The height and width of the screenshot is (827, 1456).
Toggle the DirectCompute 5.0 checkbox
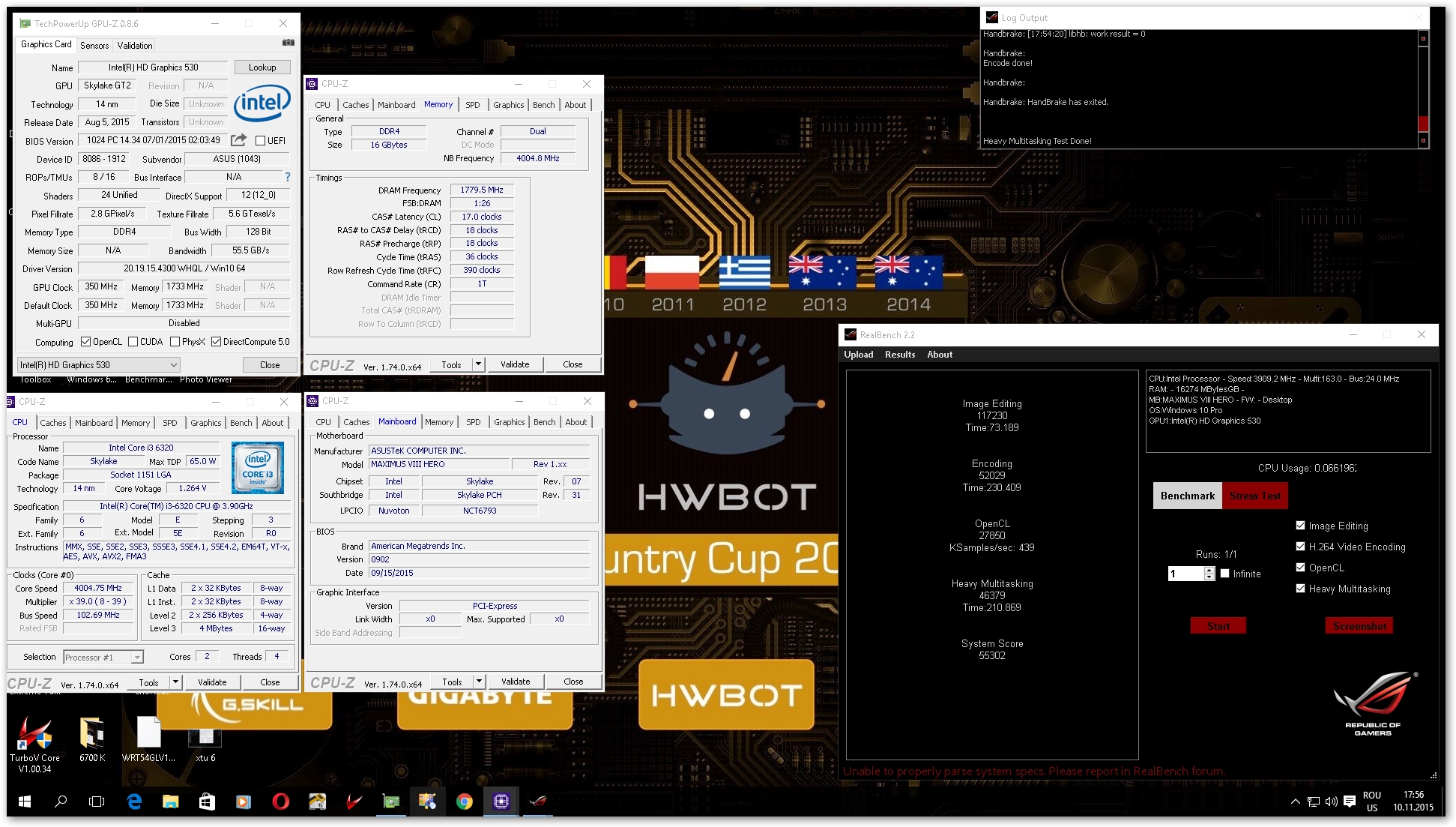tap(216, 342)
